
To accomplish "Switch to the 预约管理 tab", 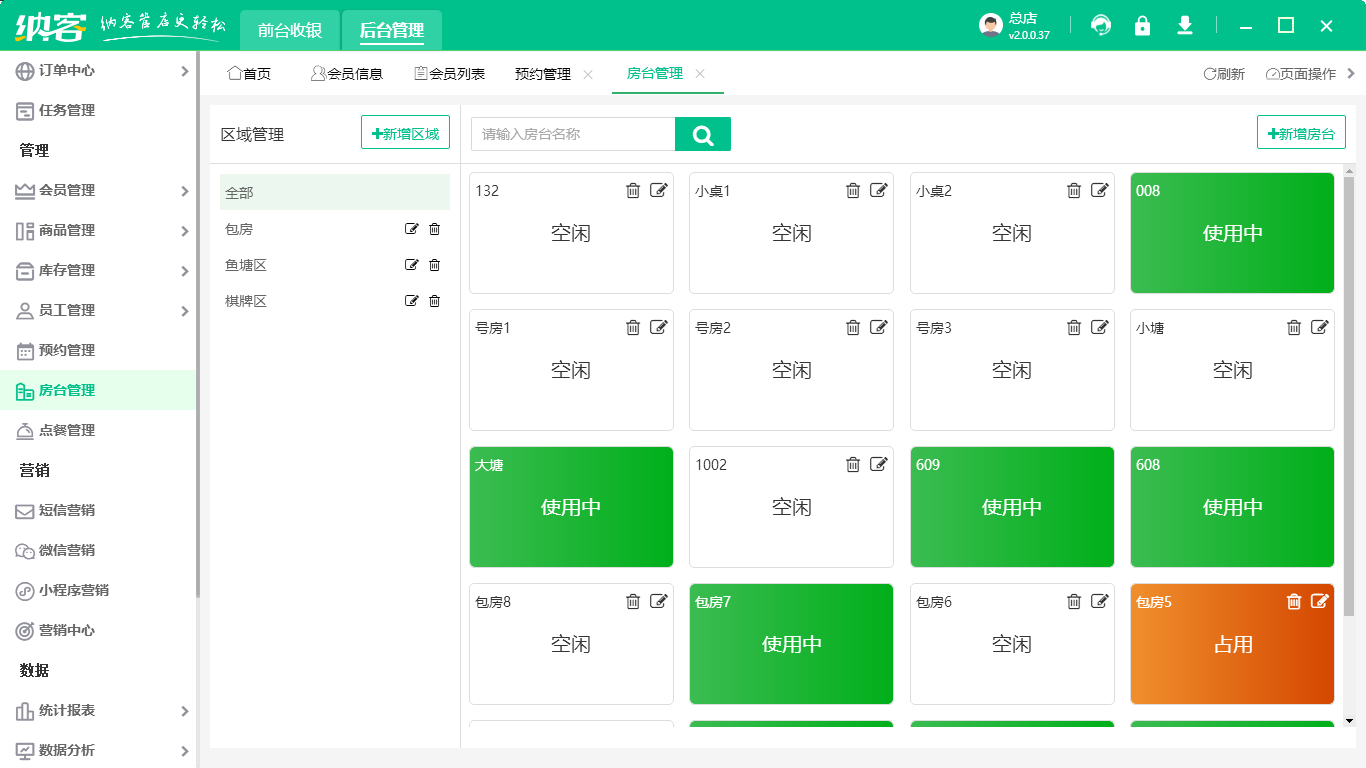I will click(x=543, y=73).
